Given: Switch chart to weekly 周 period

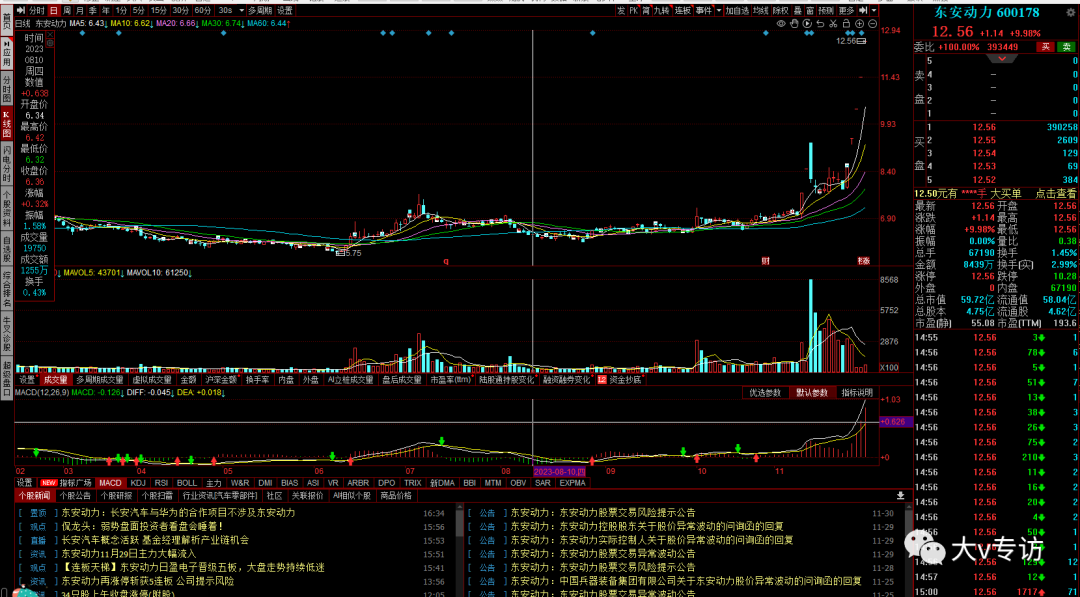Looking at the screenshot, I should [x=67, y=10].
